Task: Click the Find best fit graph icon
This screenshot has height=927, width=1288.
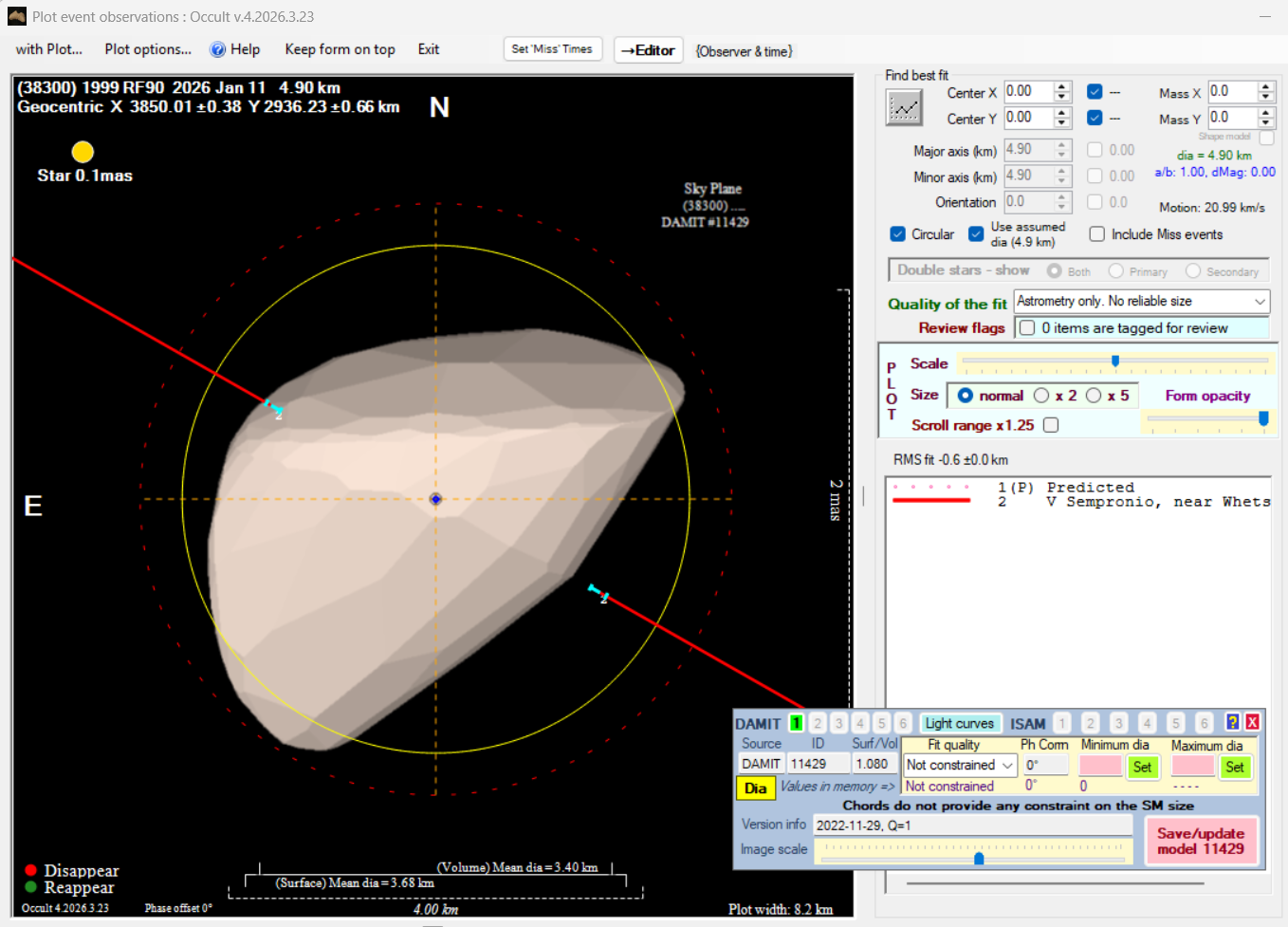Action: (904, 107)
